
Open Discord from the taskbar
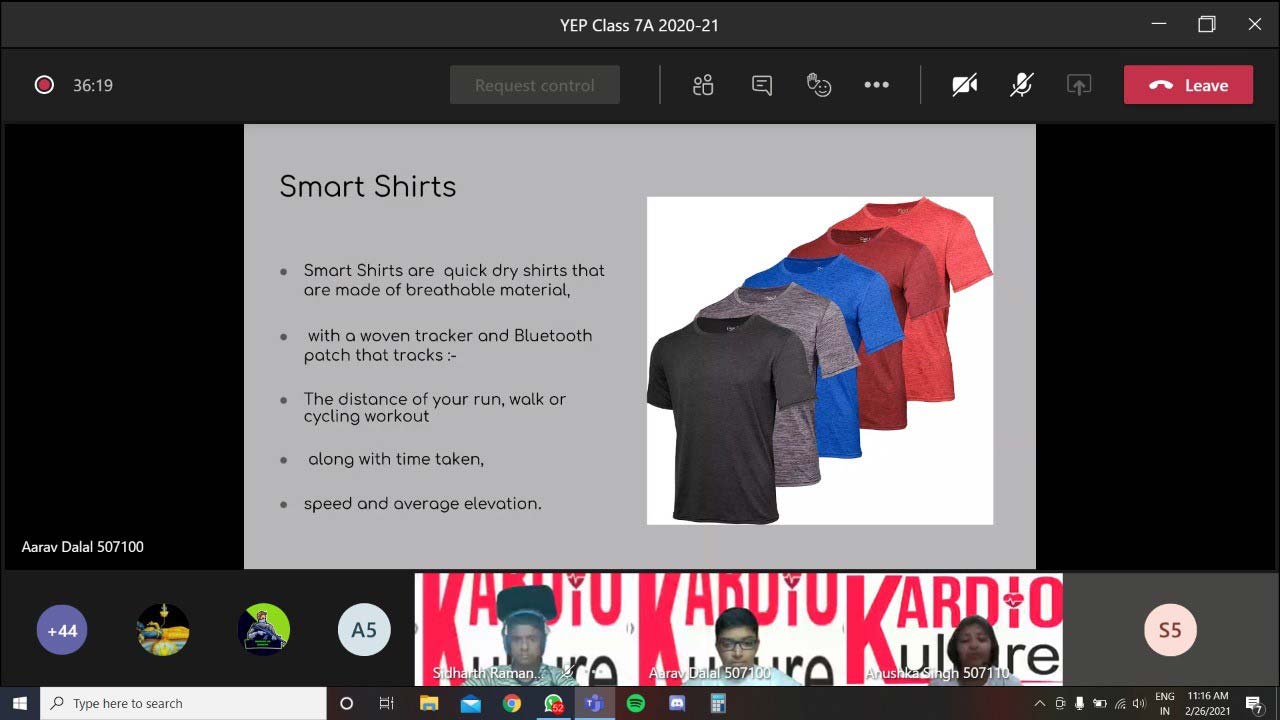[676, 703]
